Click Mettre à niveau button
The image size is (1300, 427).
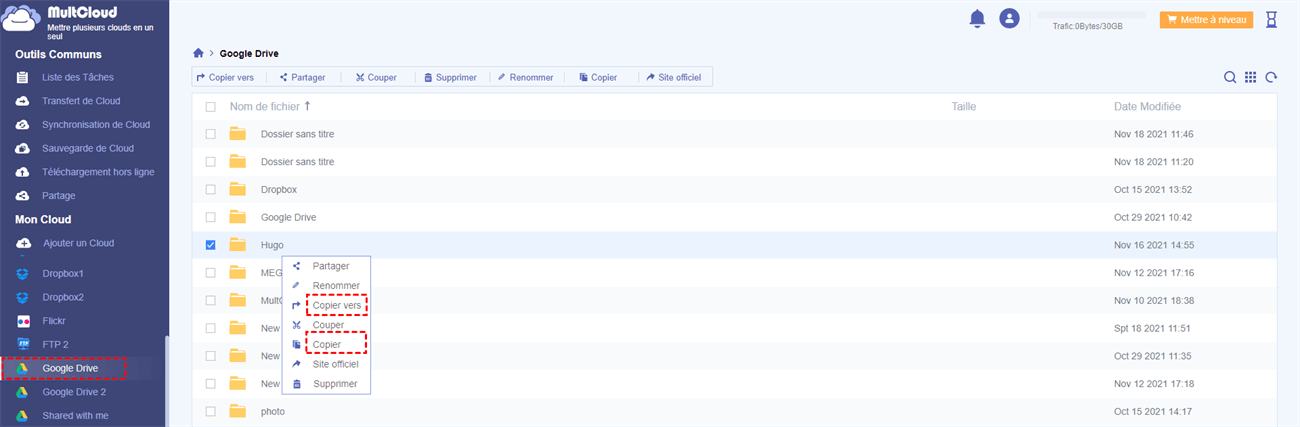point(1206,19)
